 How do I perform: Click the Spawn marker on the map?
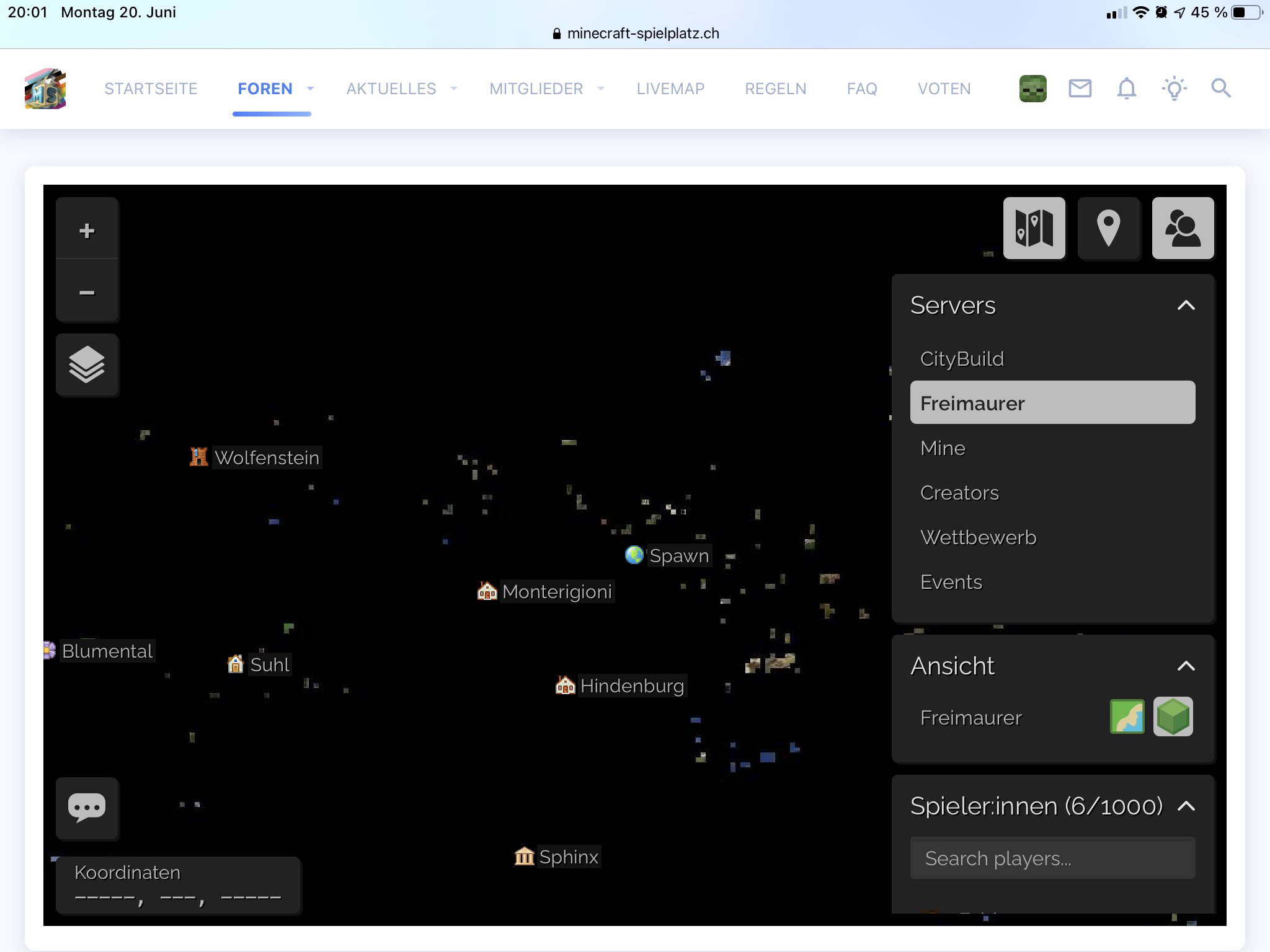tap(634, 555)
